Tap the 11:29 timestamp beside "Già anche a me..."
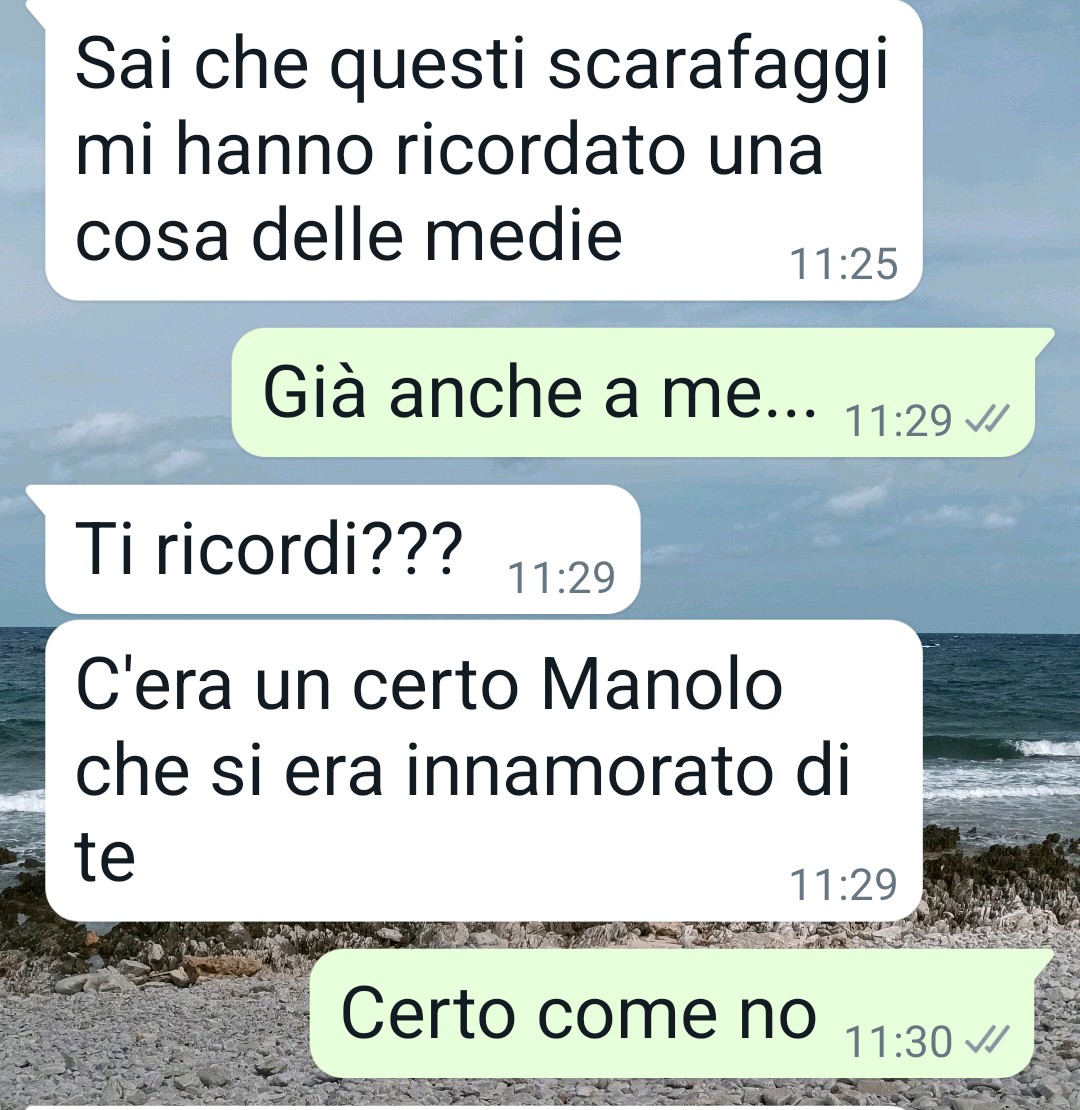Screen dimensions: 1080x1110 pyautogui.click(x=898, y=421)
